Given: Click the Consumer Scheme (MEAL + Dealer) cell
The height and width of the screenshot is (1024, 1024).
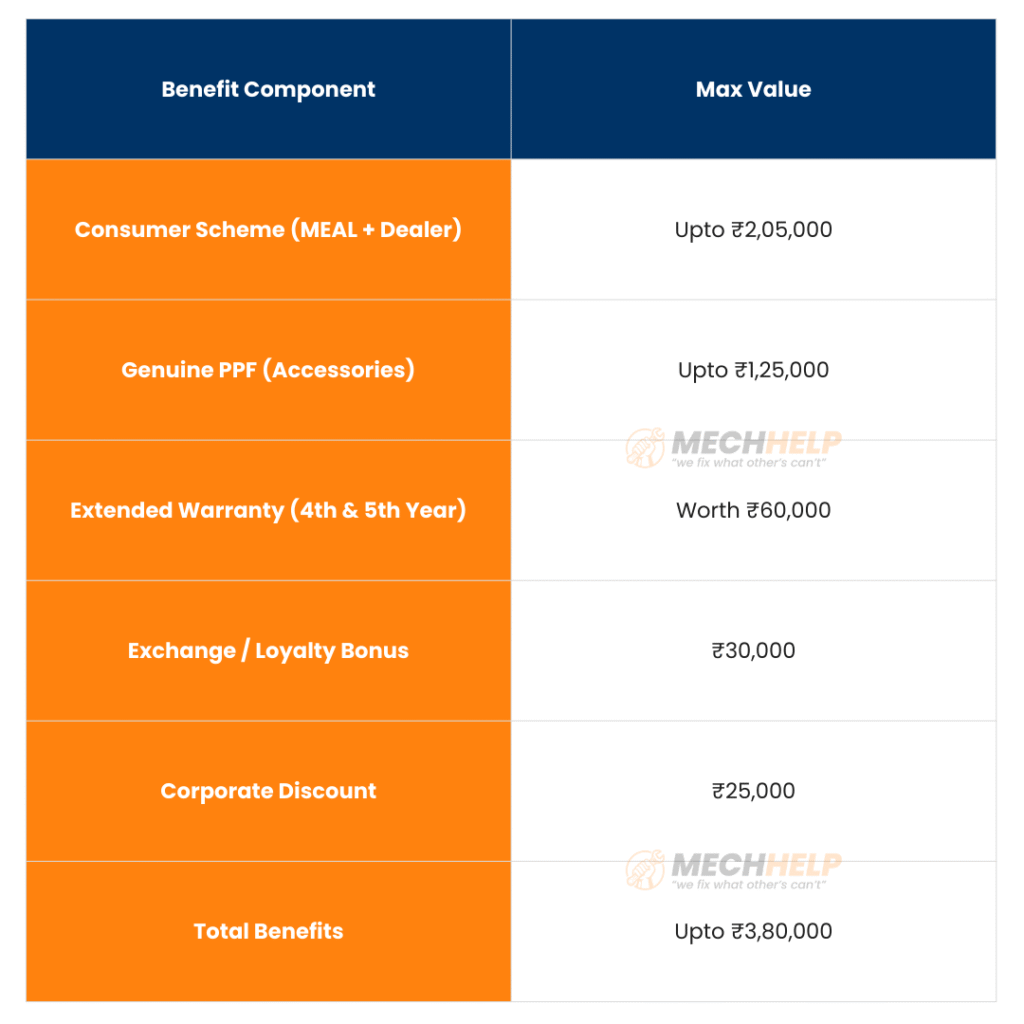Looking at the screenshot, I should [268, 229].
